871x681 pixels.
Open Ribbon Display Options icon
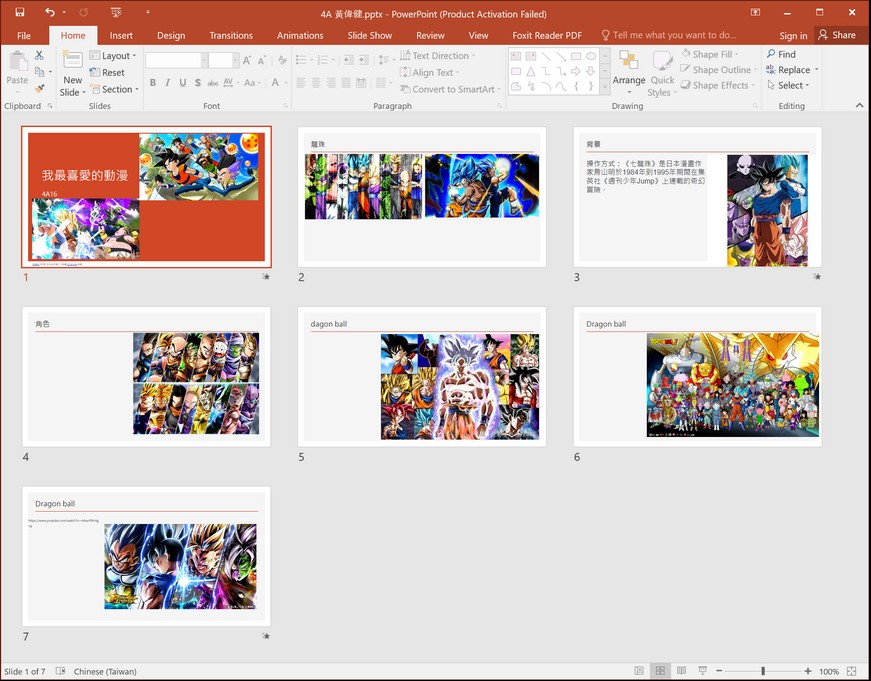pyautogui.click(x=755, y=12)
